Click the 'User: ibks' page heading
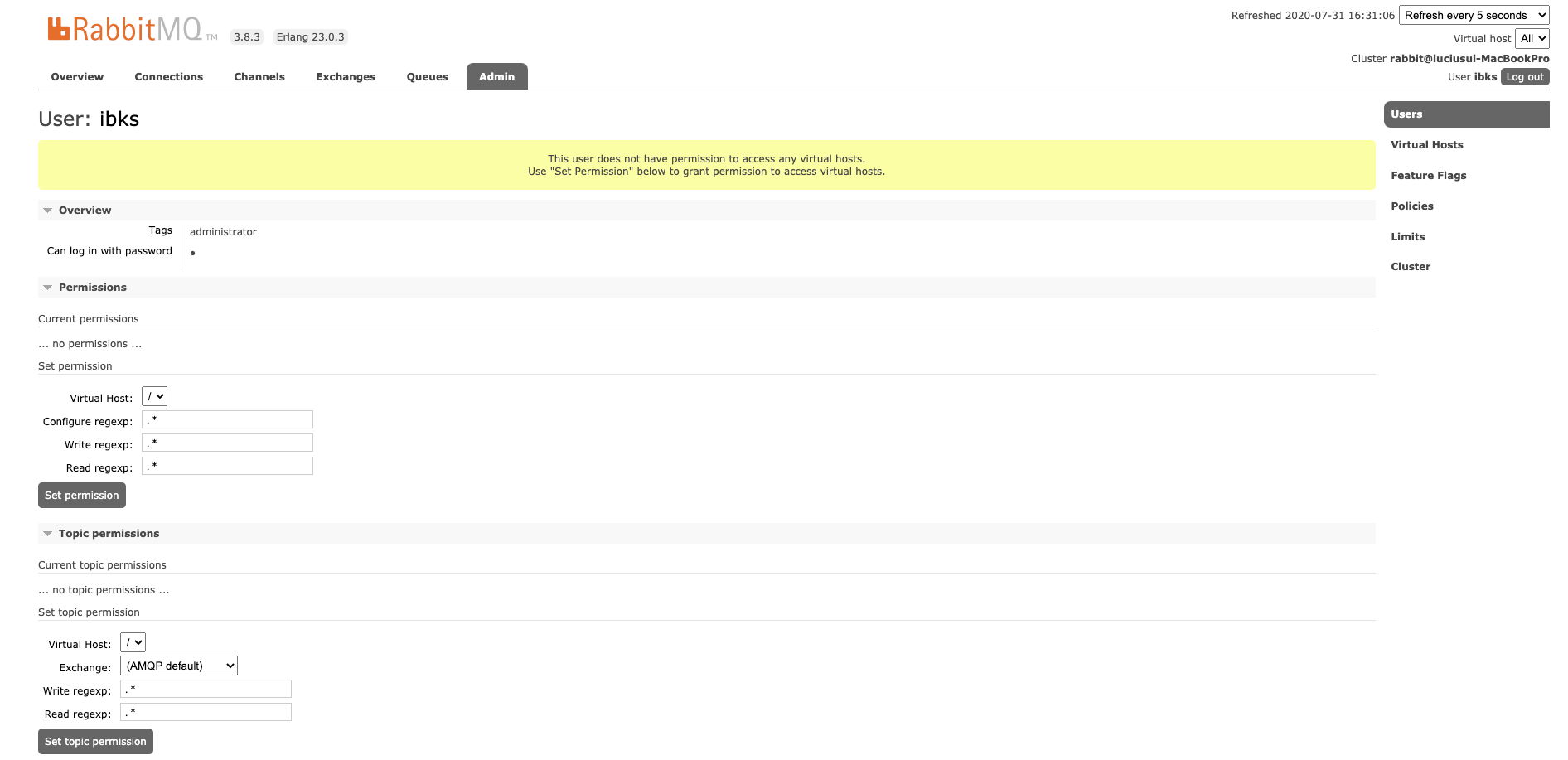This screenshot has width=1568, height=760. [x=89, y=119]
